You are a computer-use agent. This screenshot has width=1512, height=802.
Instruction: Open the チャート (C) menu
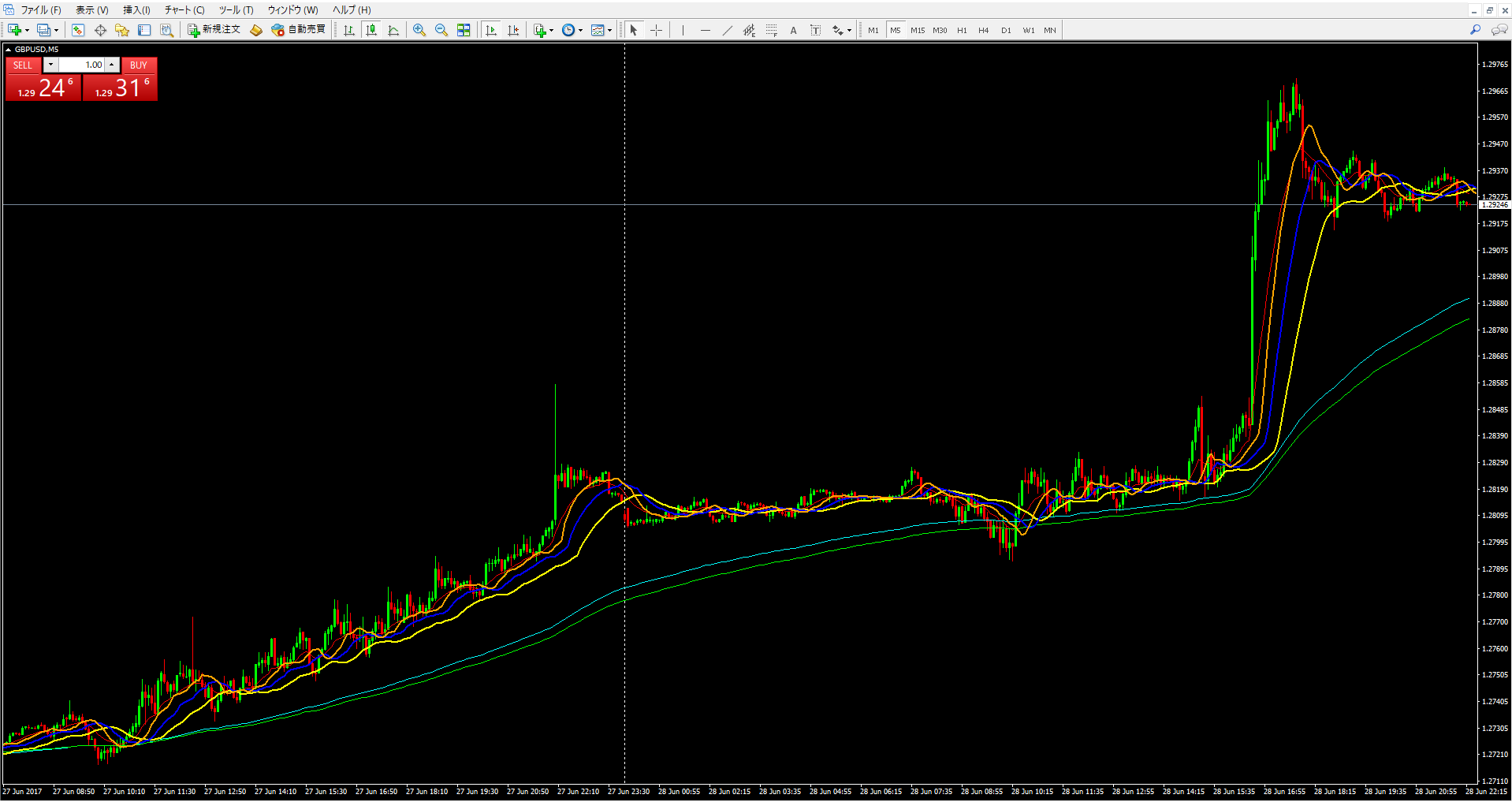pos(184,9)
